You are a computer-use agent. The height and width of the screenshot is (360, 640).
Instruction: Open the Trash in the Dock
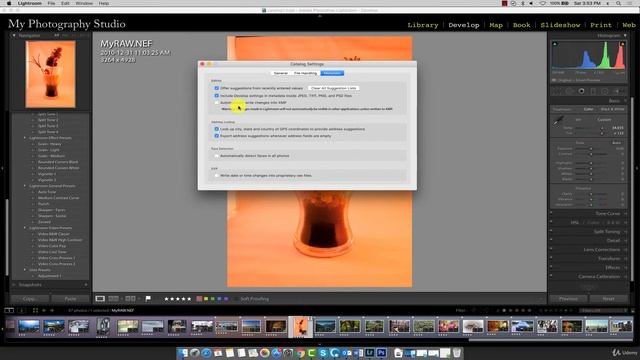tap(457, 353)
